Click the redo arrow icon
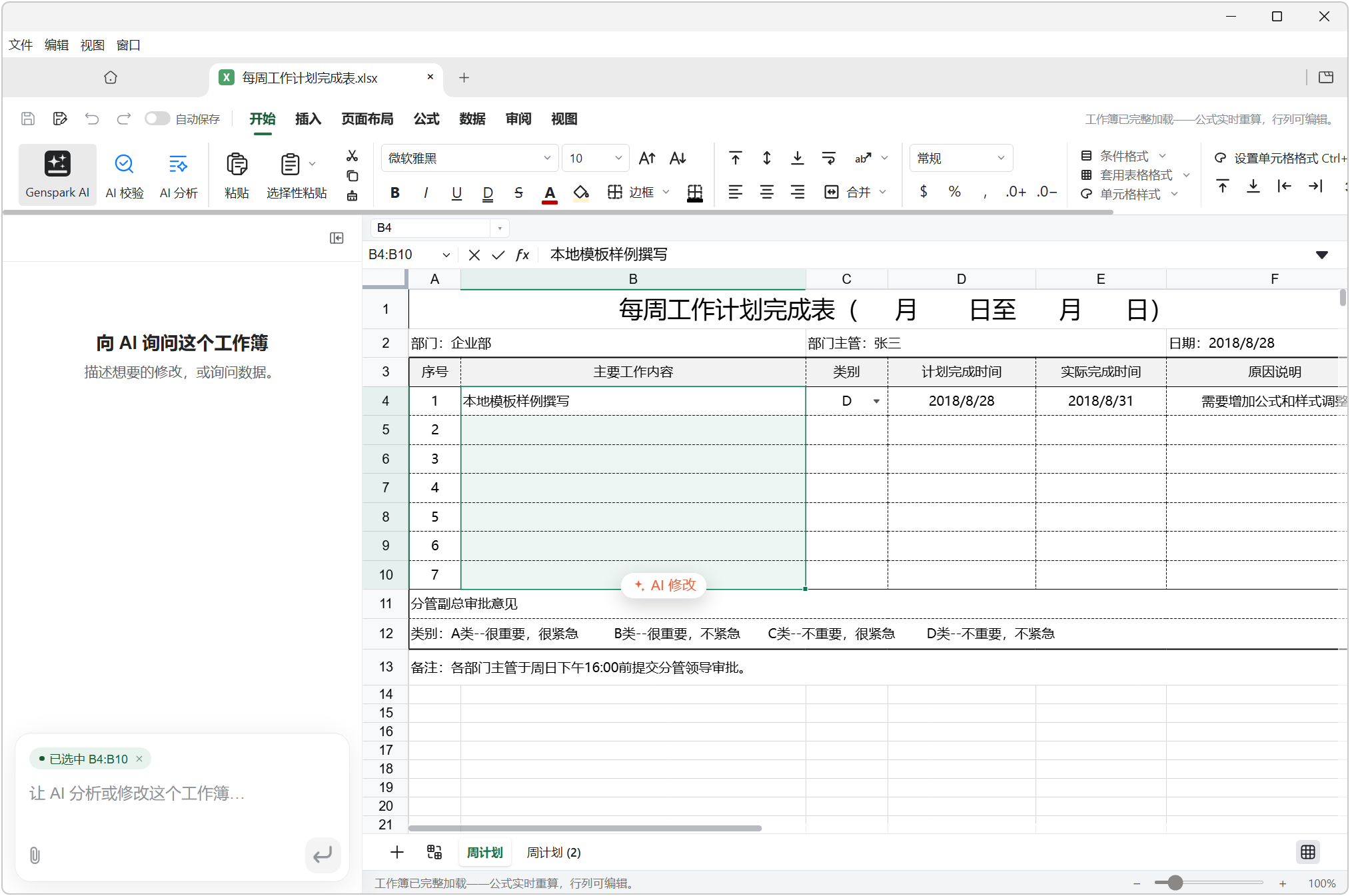Viewport: 1350px width, 896px height. pos(124,119)
